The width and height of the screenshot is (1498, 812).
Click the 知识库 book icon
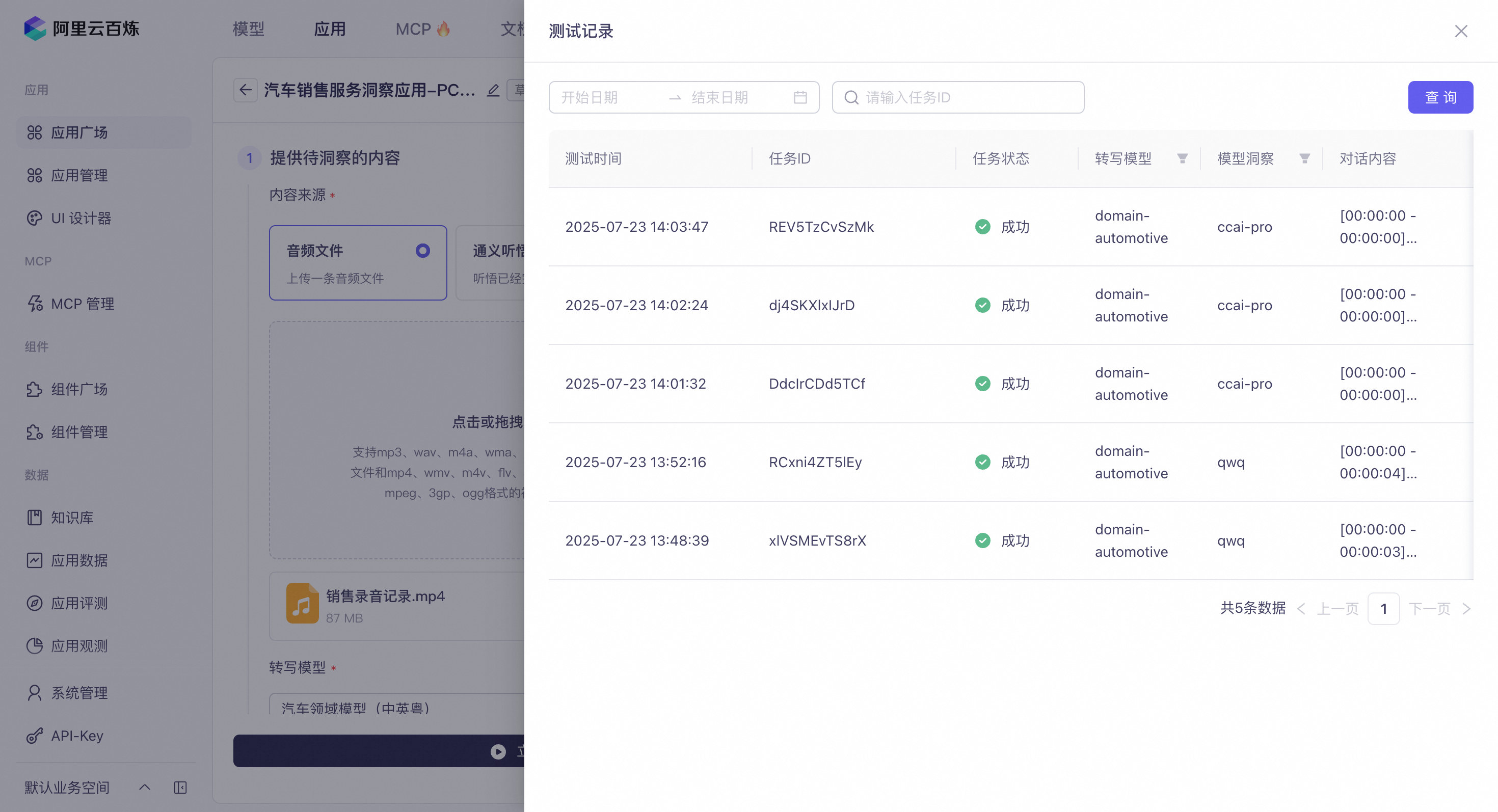[x=34, y=518]
